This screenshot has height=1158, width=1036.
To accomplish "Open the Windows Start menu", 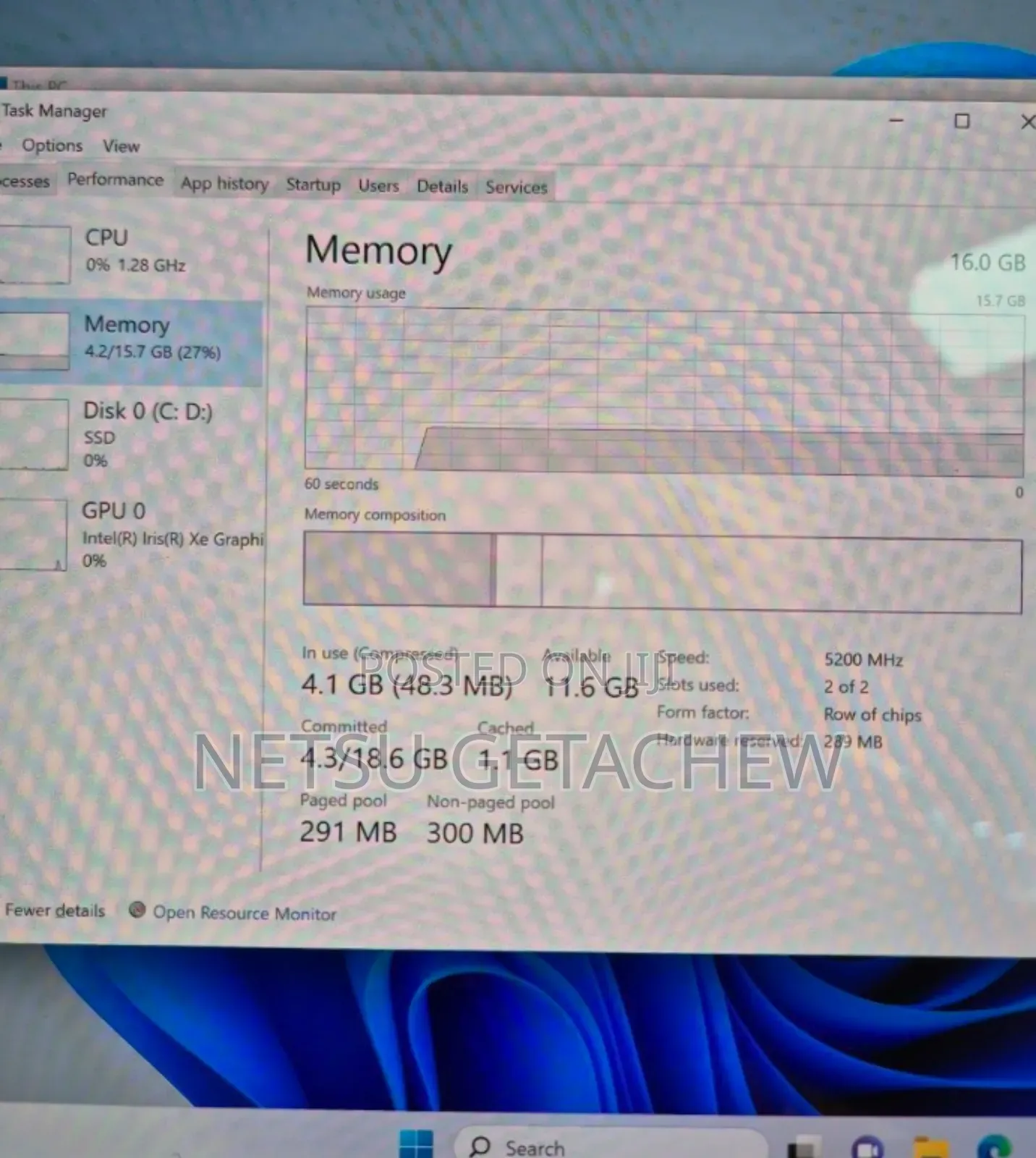I will 416,1145.
